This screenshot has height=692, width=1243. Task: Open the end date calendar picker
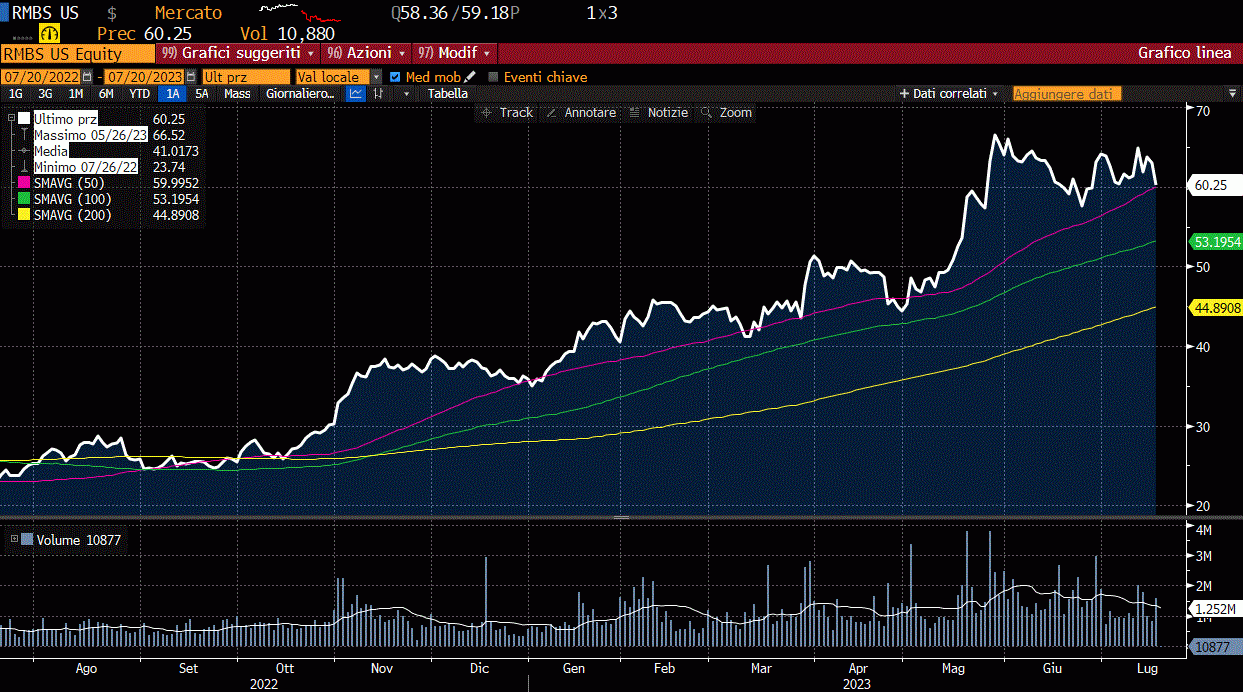click(x=190, y=77)
